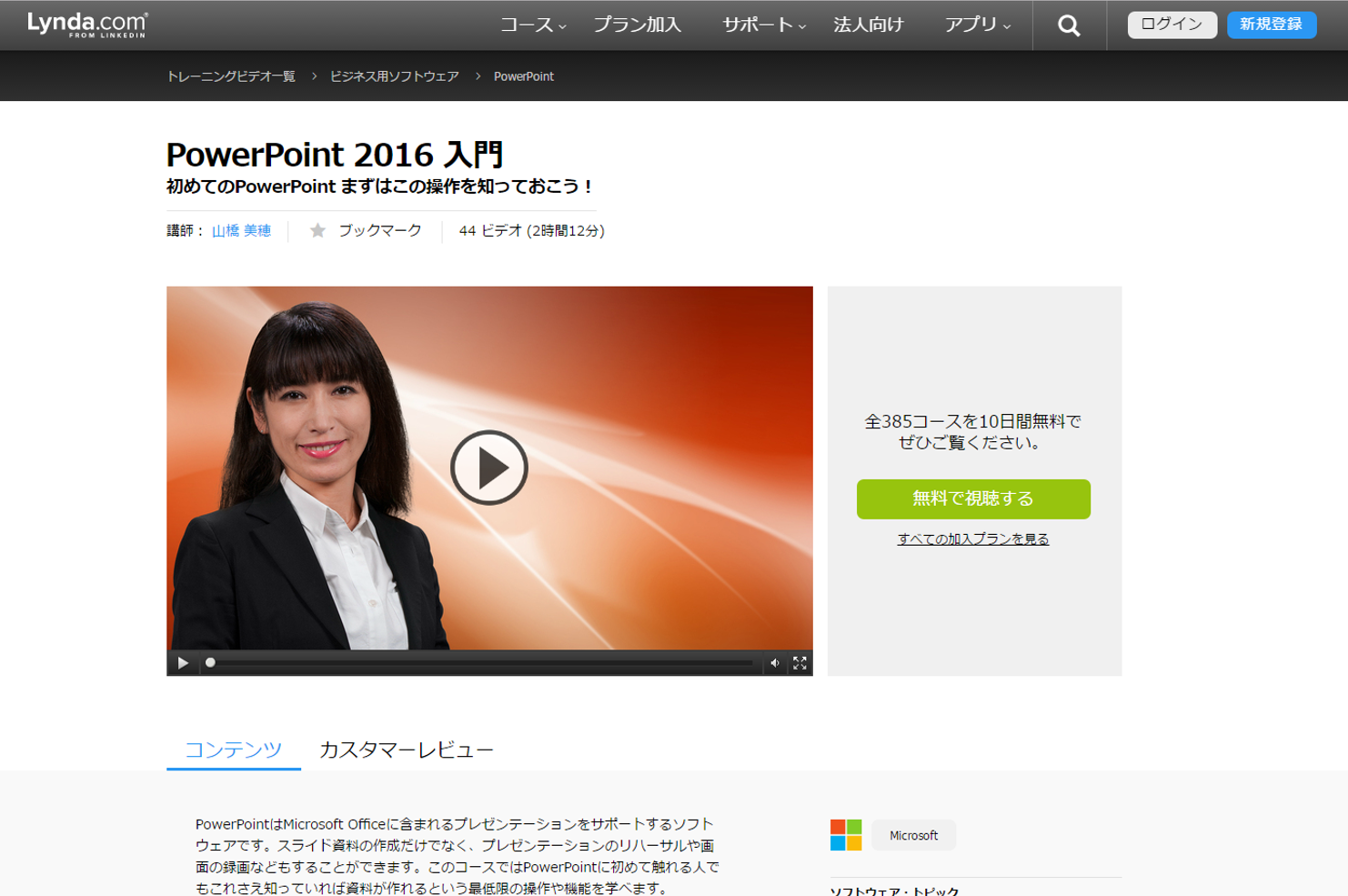Expand the コース dropdown menu
This screenshot has height=896, width=1348.
533,25
